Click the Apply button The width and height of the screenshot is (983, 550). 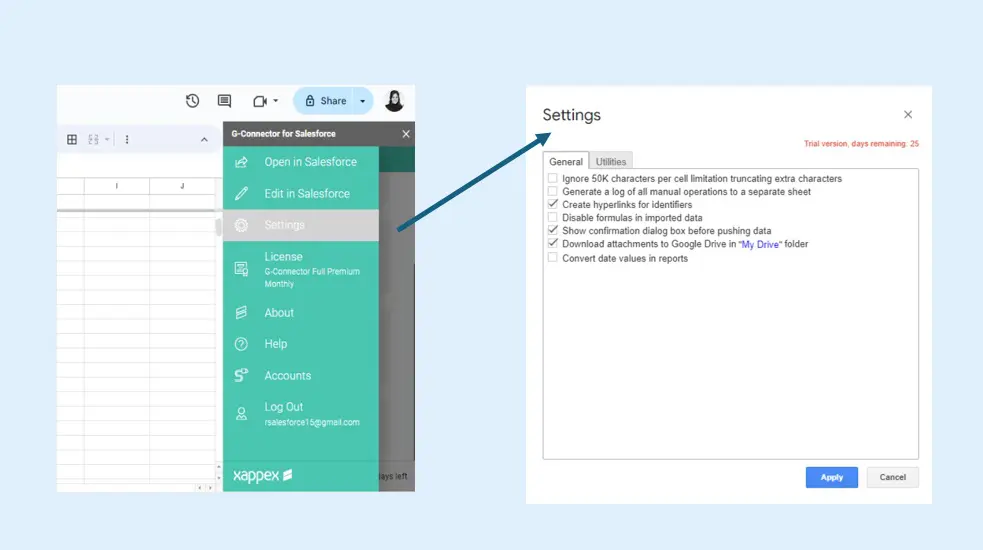(x=831, y=477)
